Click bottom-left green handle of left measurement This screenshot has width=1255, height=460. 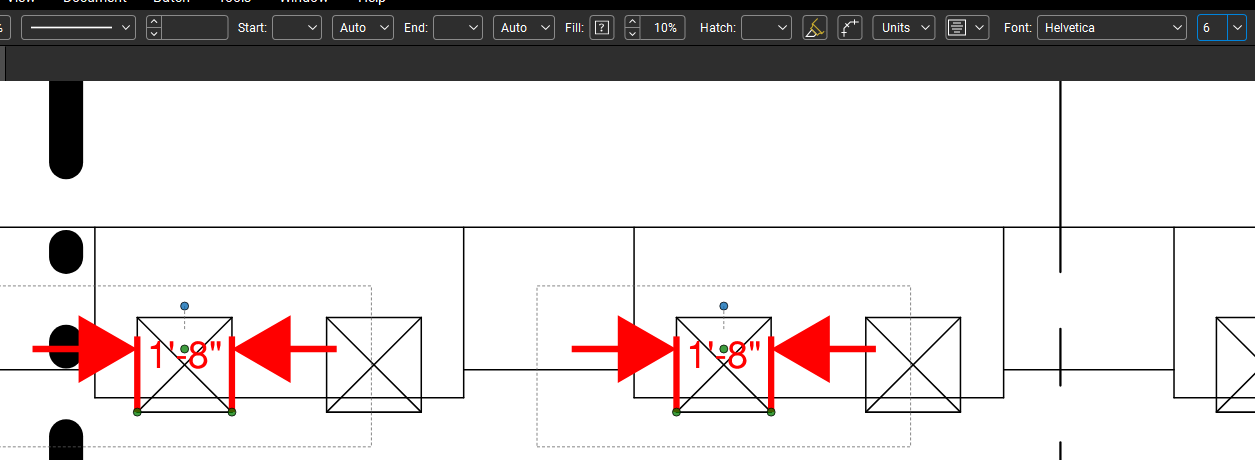pyautogui.click(x=137, y=412)
